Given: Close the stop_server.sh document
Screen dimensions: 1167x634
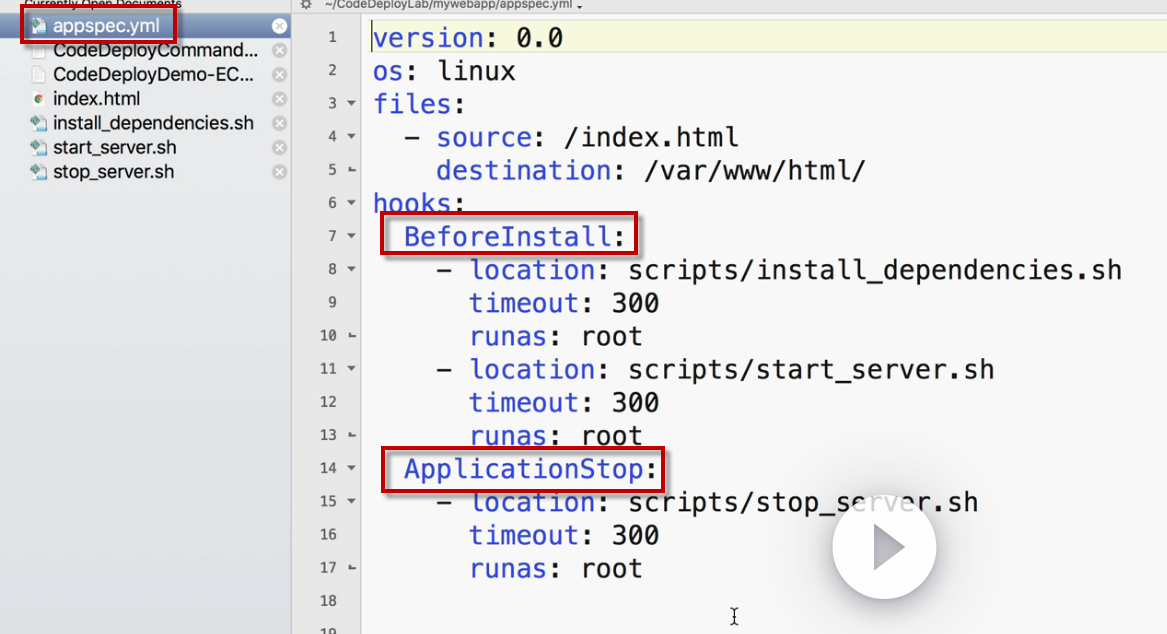Looking at the screenshot, I should tap(279, 172).
